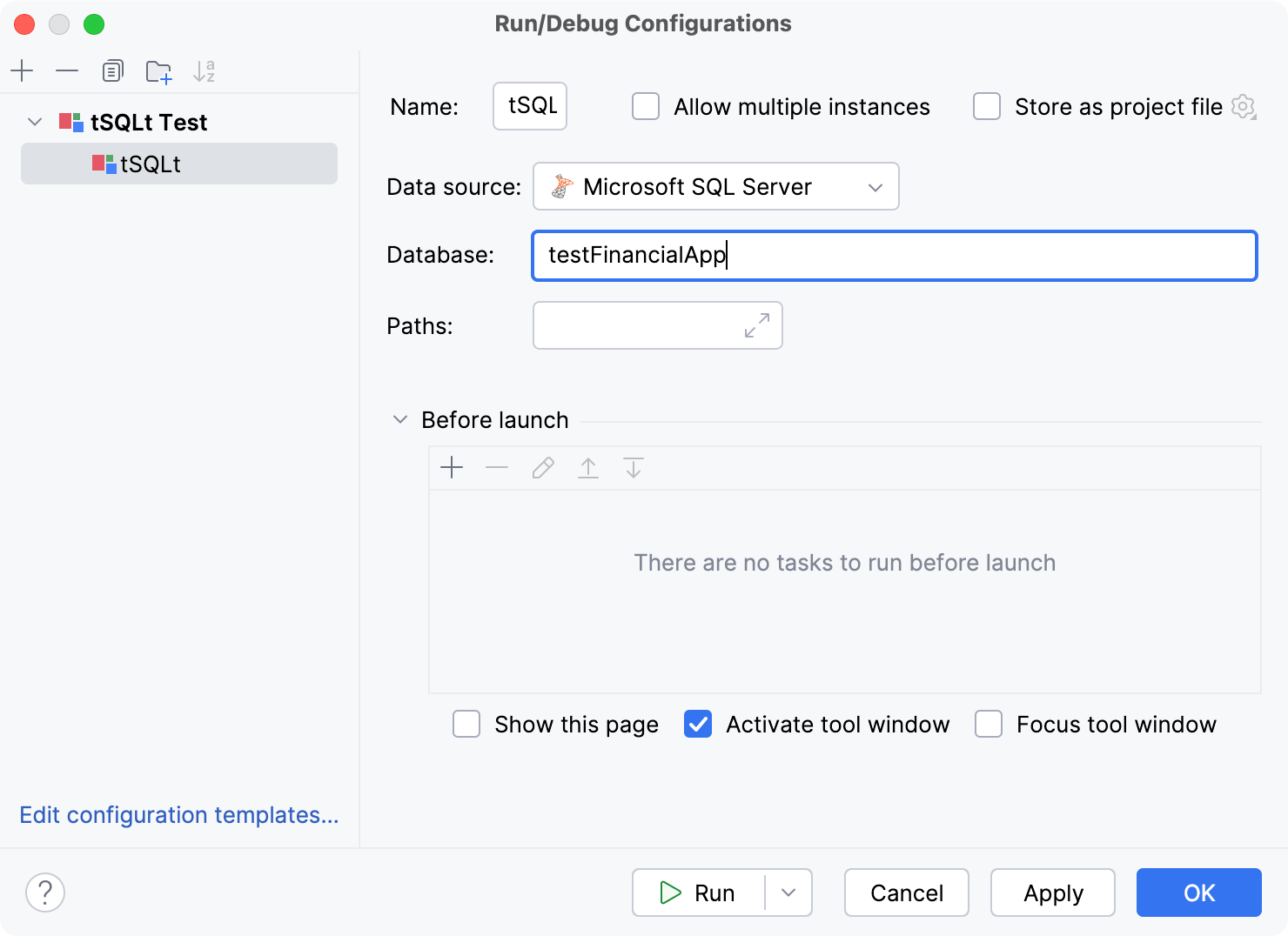
Task: Add a Before launch task
Action: (x=452, y=467)
